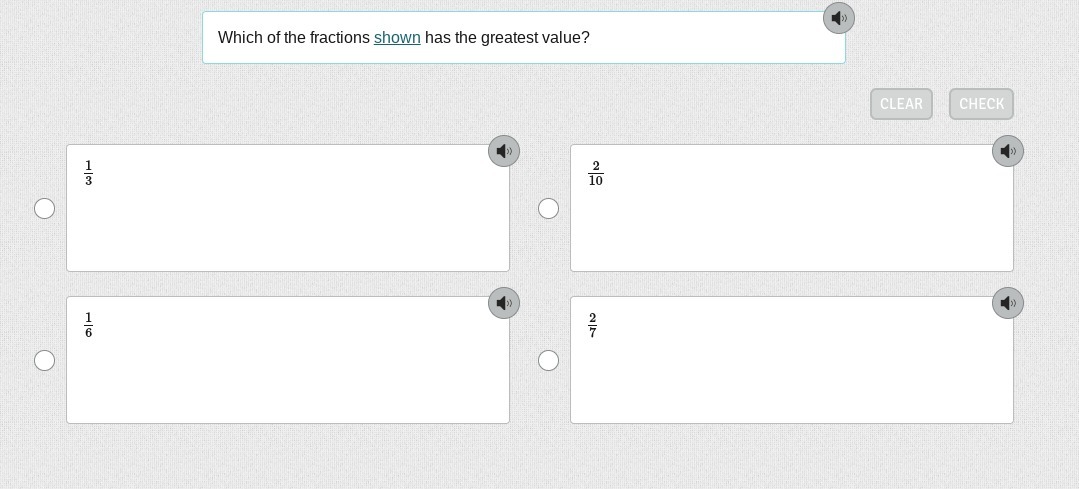1079x489 pixels.
Task: Select the radio button for 2/10
Action: pyautogui.click(x=549, y=208)
